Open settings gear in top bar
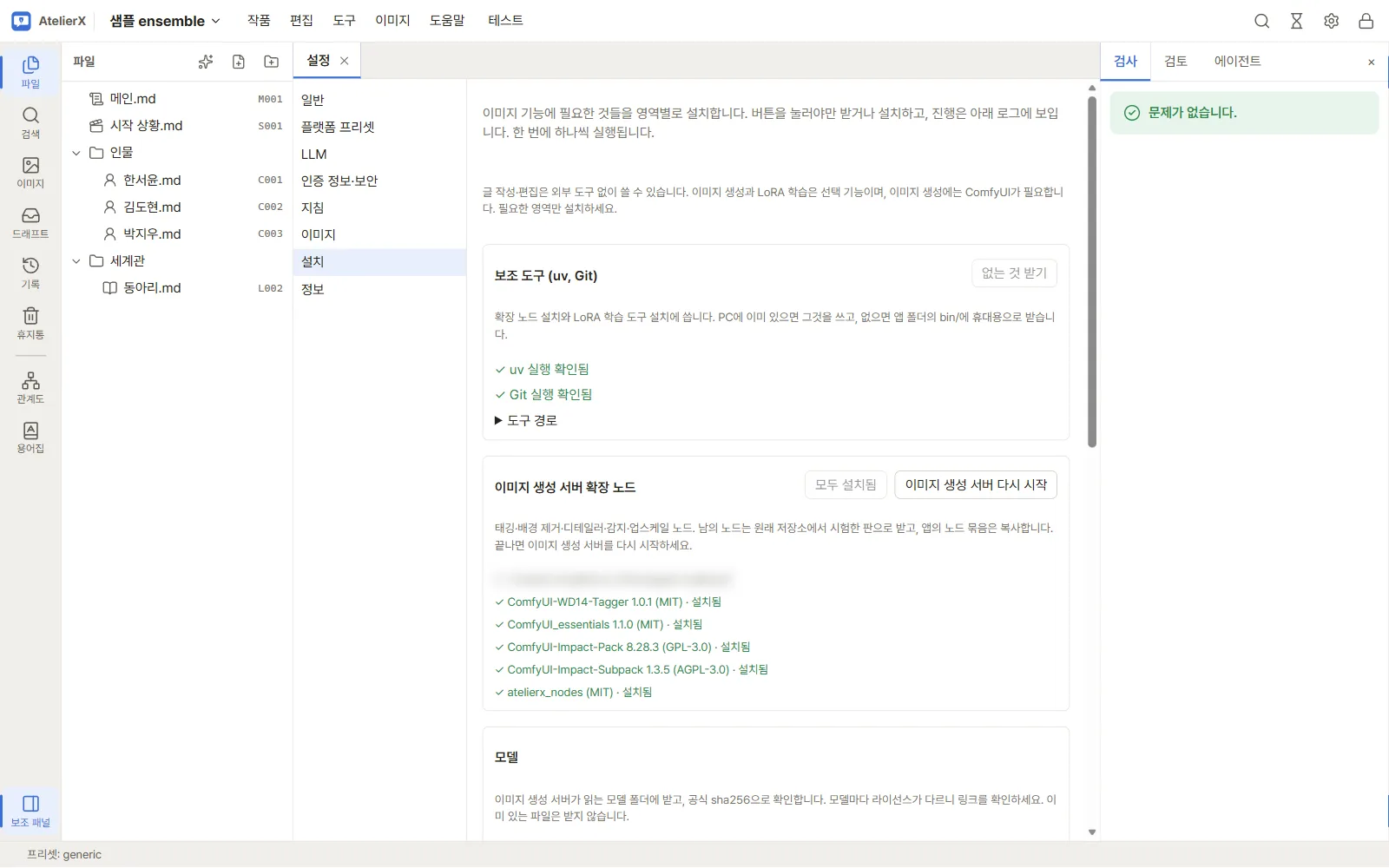Image resolution: width=1389 pixels, height=868 pixels. pyautogui.click(x=1332, y=21)
